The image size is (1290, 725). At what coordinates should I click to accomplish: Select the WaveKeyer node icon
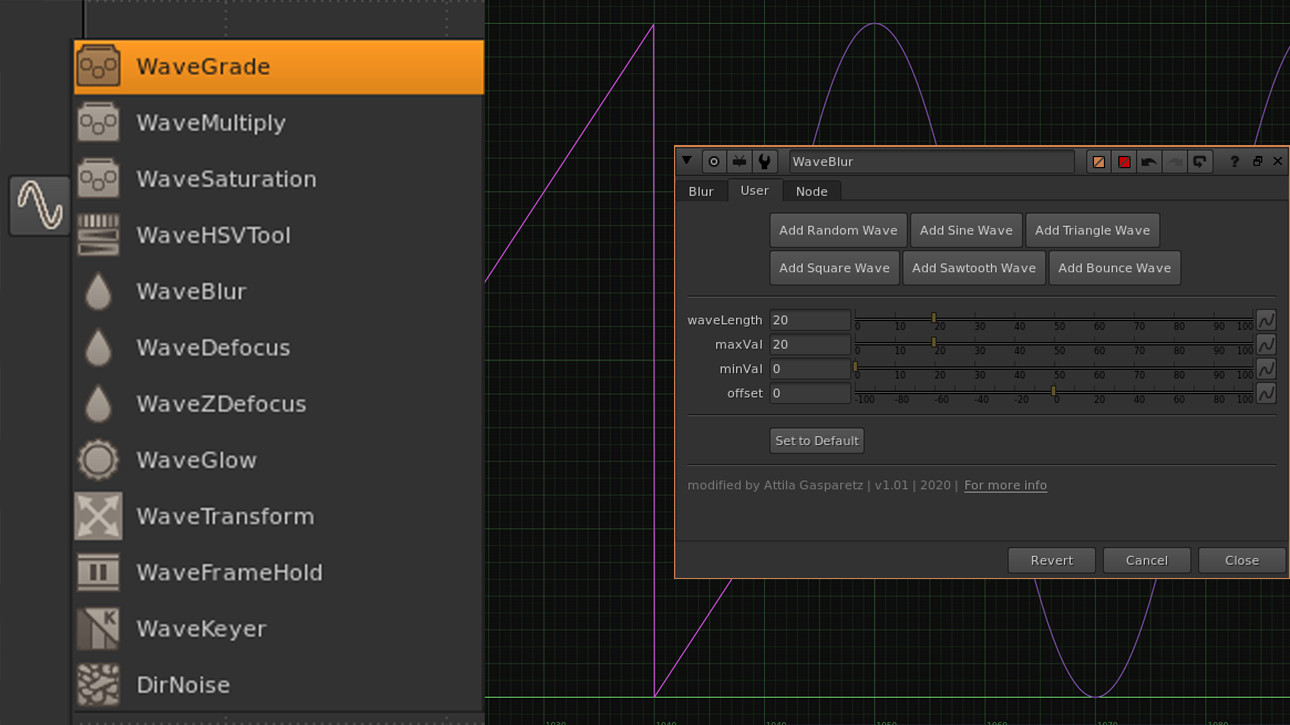pyautogui.click(x=98, y=628)
